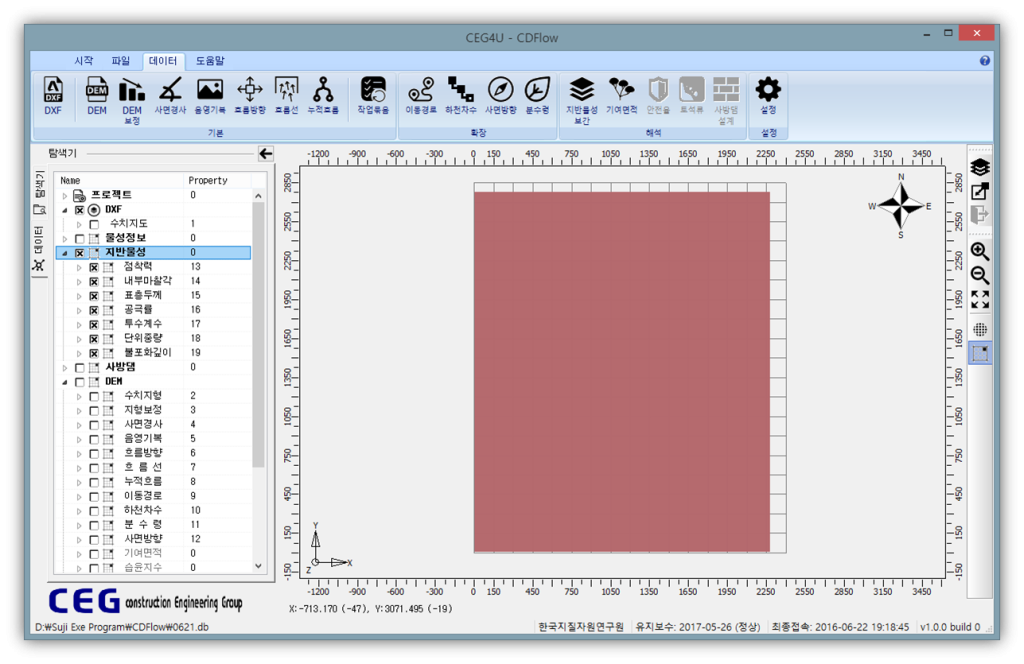Image resolution: width=1024 pixels, height=664 pixels.
Task: Uncheck the 점착력 layer checkbox
Action: [94, 267]
